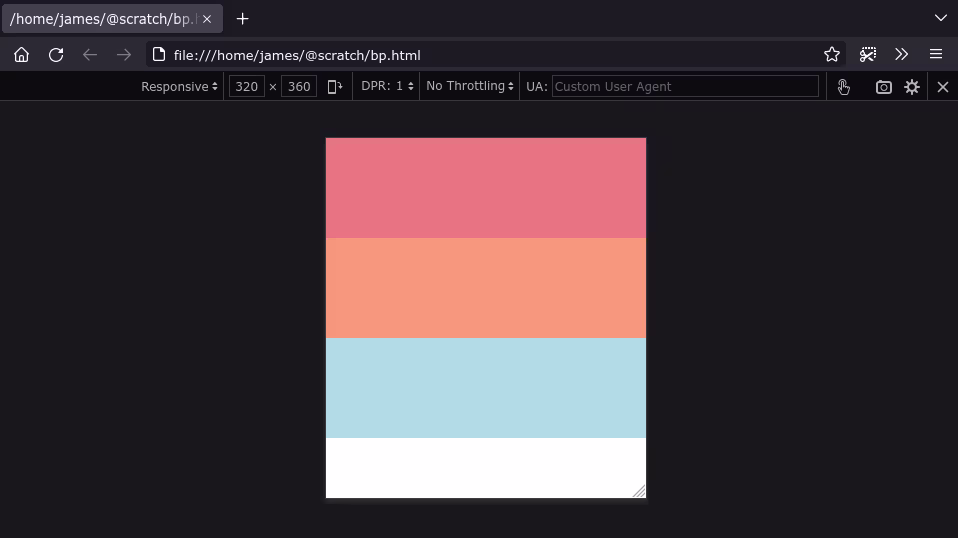This screenshot has height=538, width=958.
Task: Click the orange color block
Action: pos(486,288)
